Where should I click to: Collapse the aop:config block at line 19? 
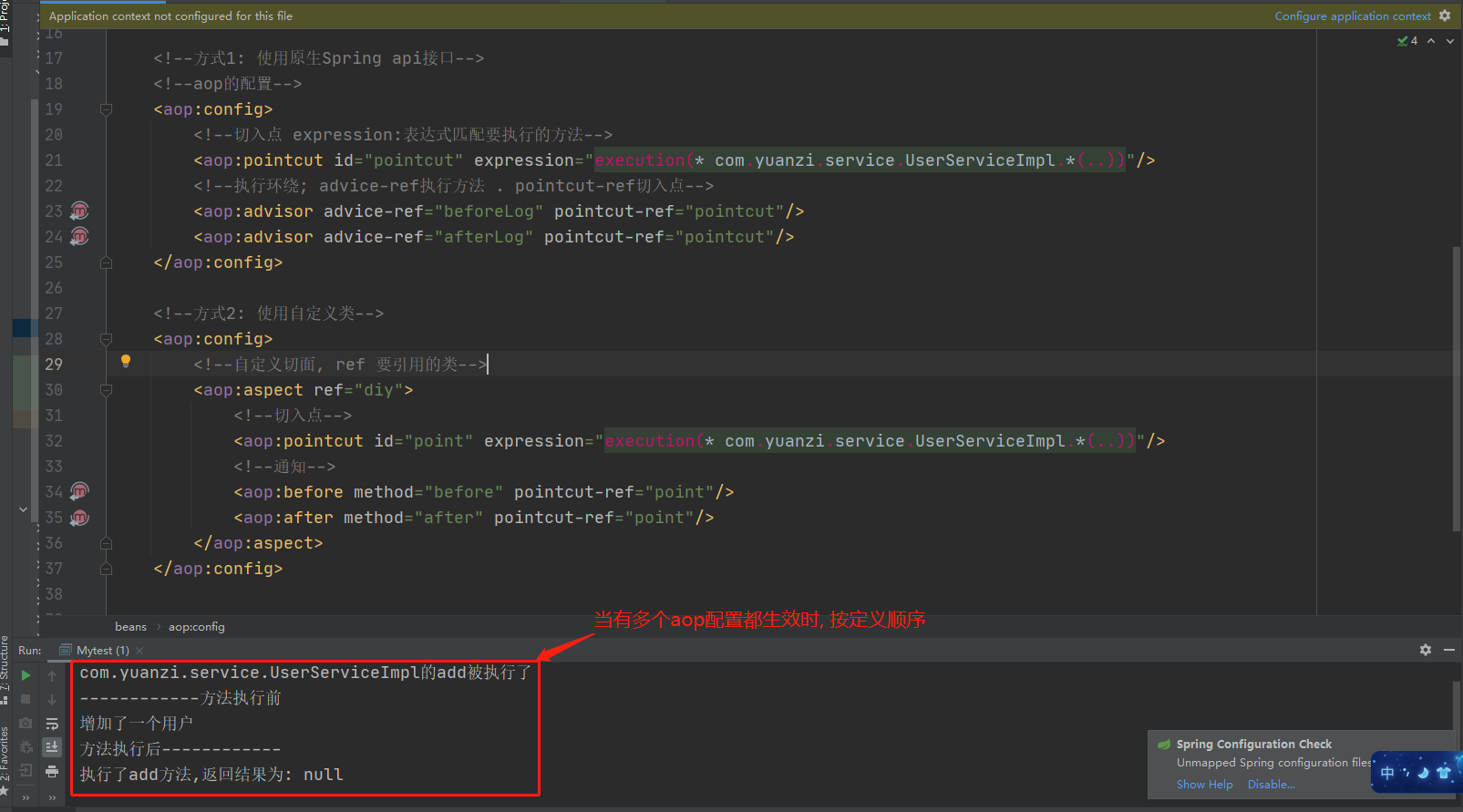pos(106,109)
